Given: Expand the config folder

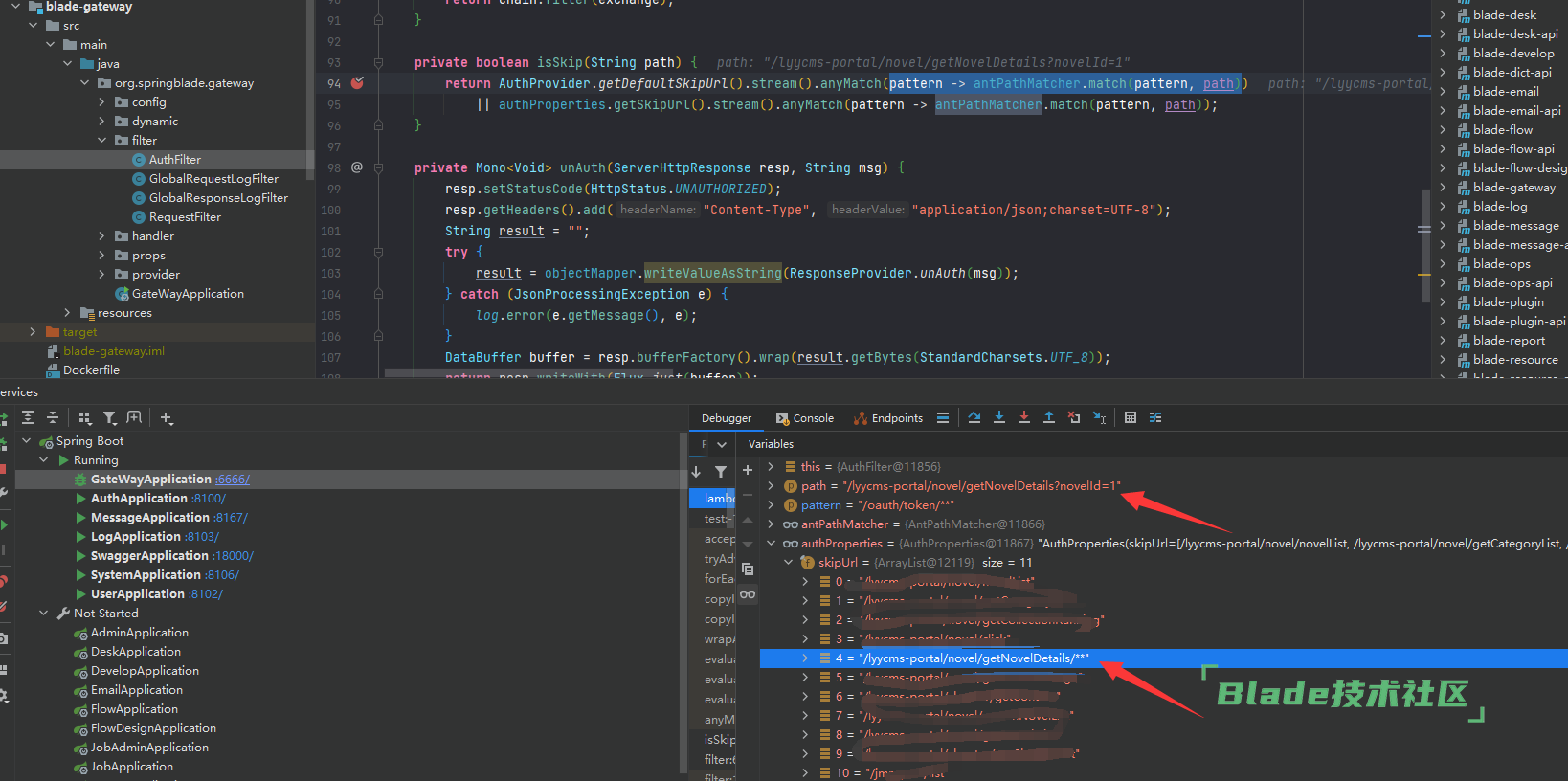Looking at the screenshot, I should pyautogui.click(x=102, y=102).
